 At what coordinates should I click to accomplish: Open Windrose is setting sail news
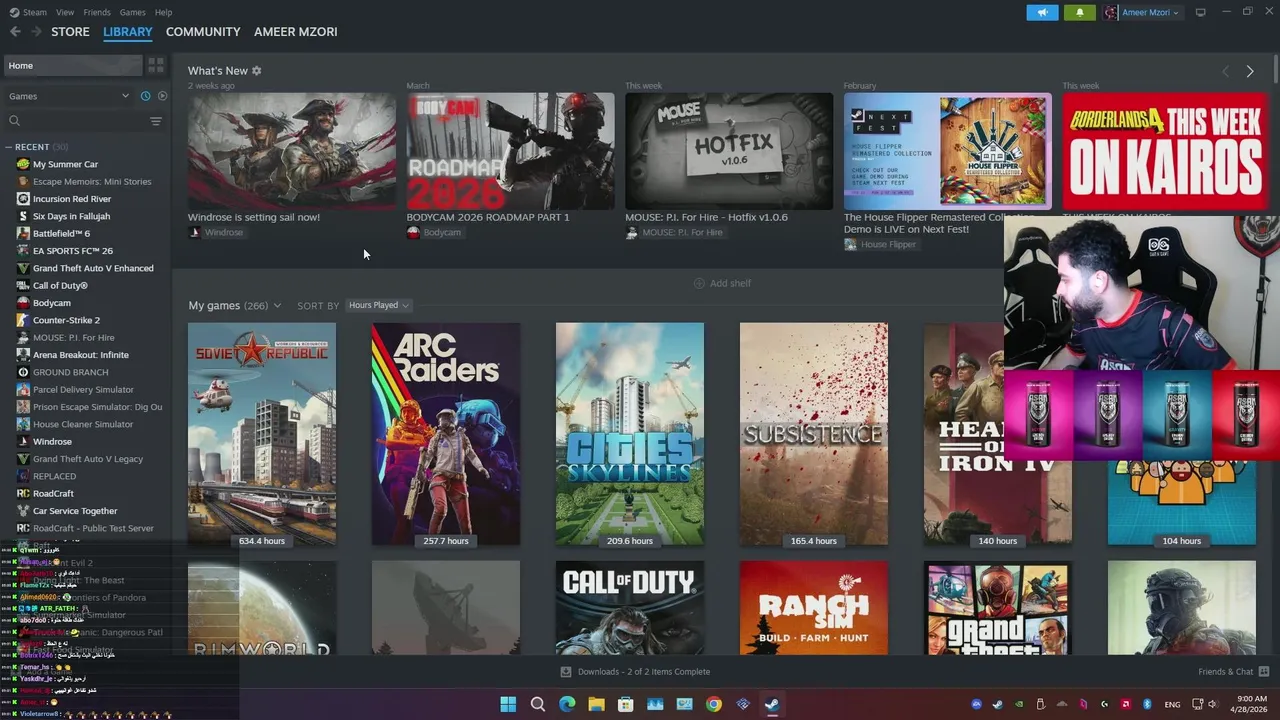[x=291, y=152]
